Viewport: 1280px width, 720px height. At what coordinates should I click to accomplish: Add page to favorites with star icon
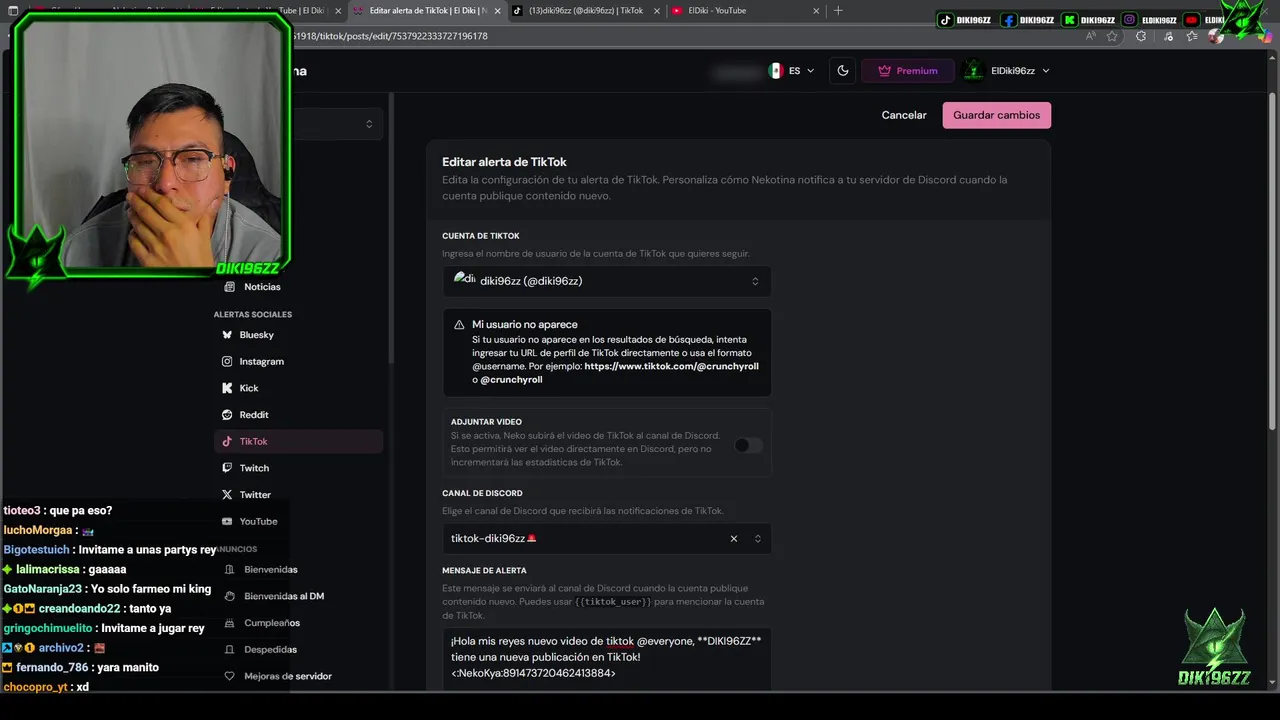tap(1112, 36)
